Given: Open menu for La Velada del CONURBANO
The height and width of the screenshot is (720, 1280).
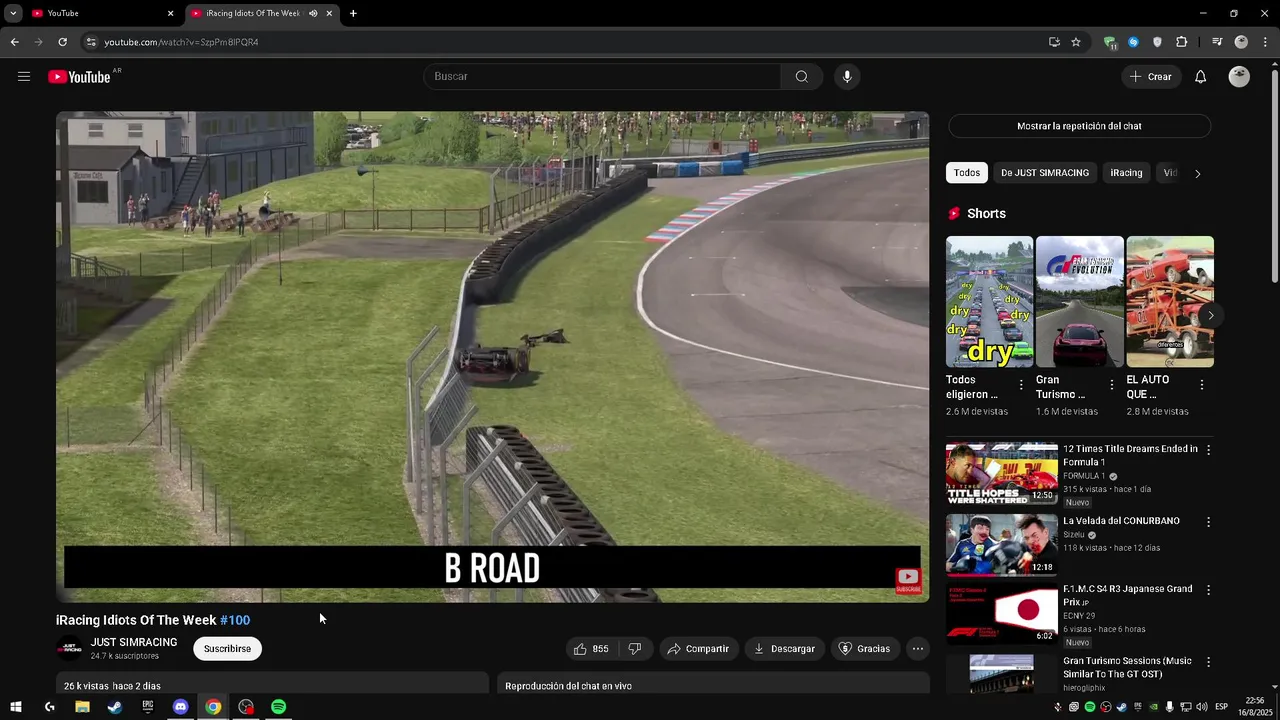Looking at the screenshot, I should 1208,522.
